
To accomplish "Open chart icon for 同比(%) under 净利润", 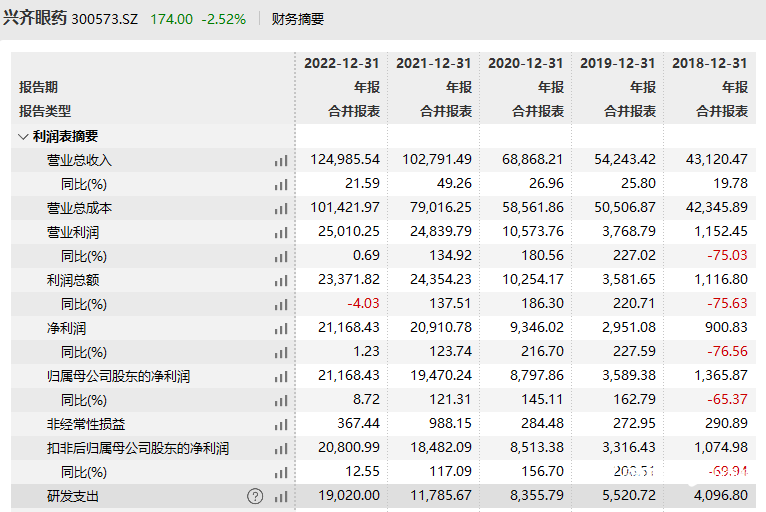I will coord(281,353).
